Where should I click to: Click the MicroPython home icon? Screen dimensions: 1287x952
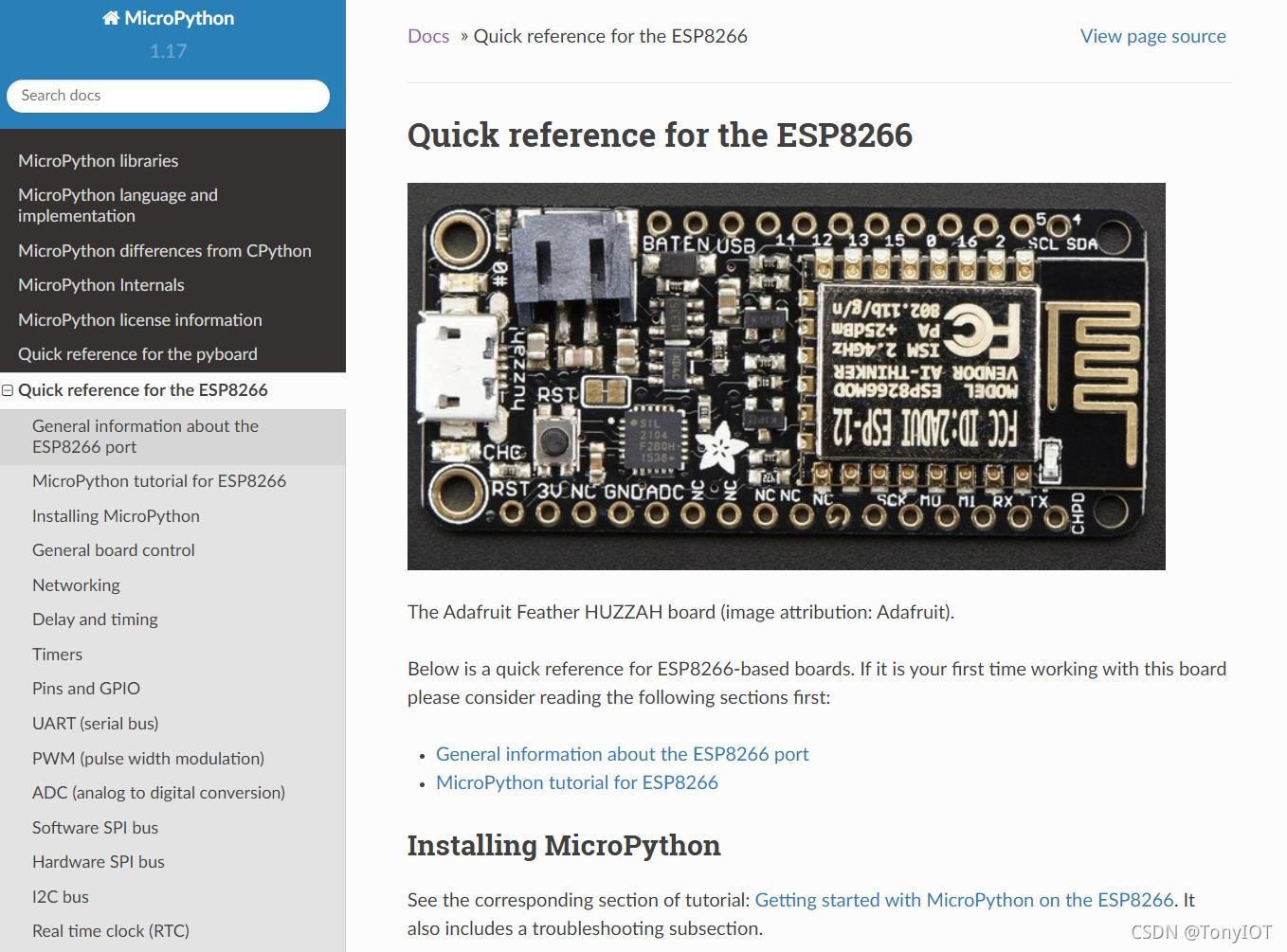111,18
